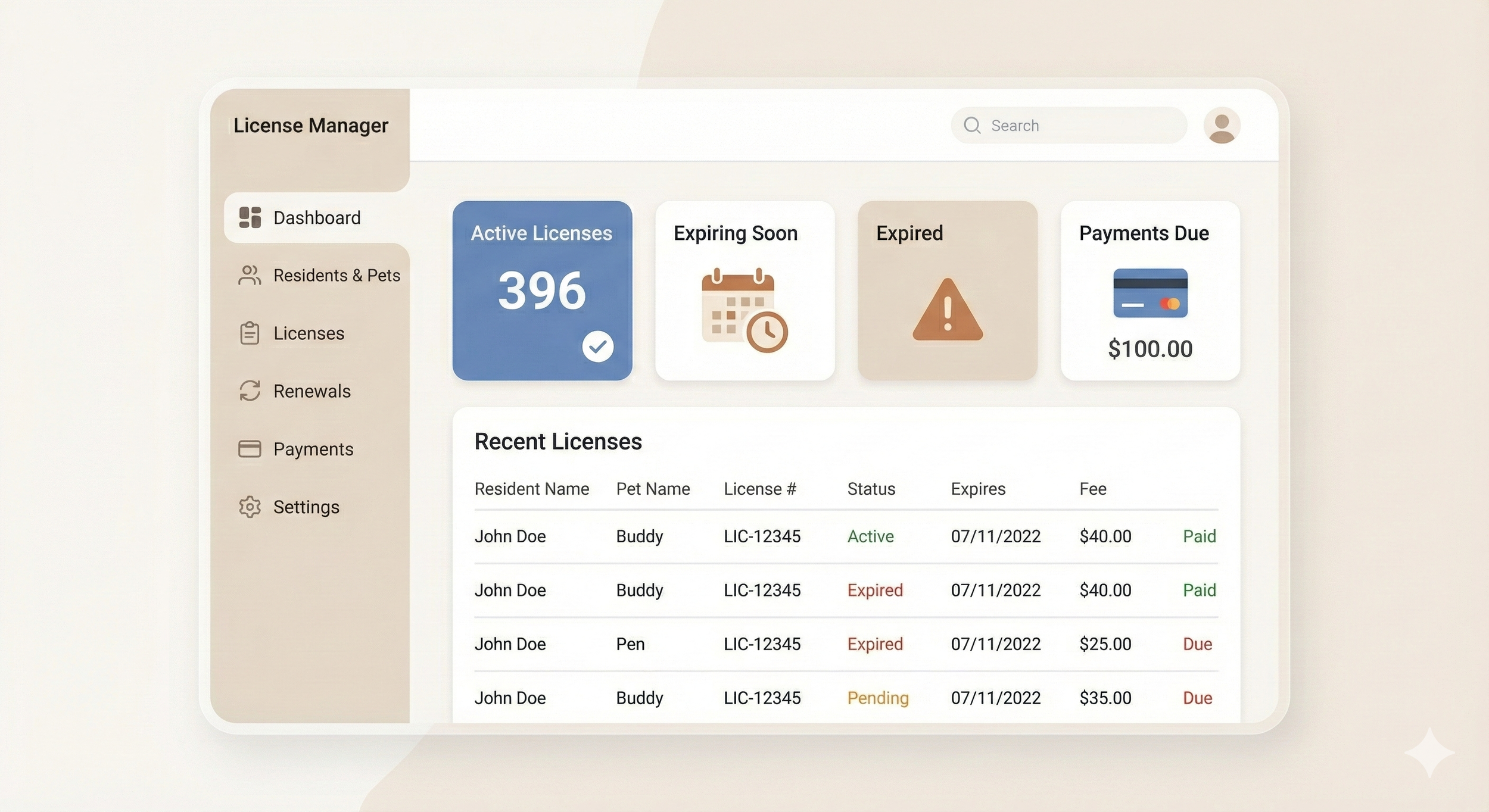Select the Status column header

[871, 489]
